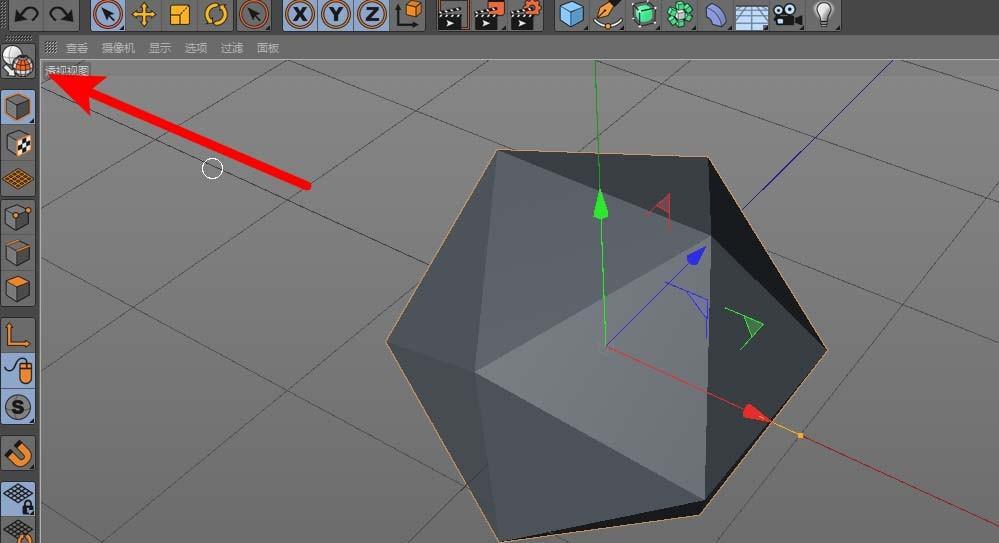Viewport: 999px width, 543px height.
Task: Select the Move tool
Action: (144, 14)
